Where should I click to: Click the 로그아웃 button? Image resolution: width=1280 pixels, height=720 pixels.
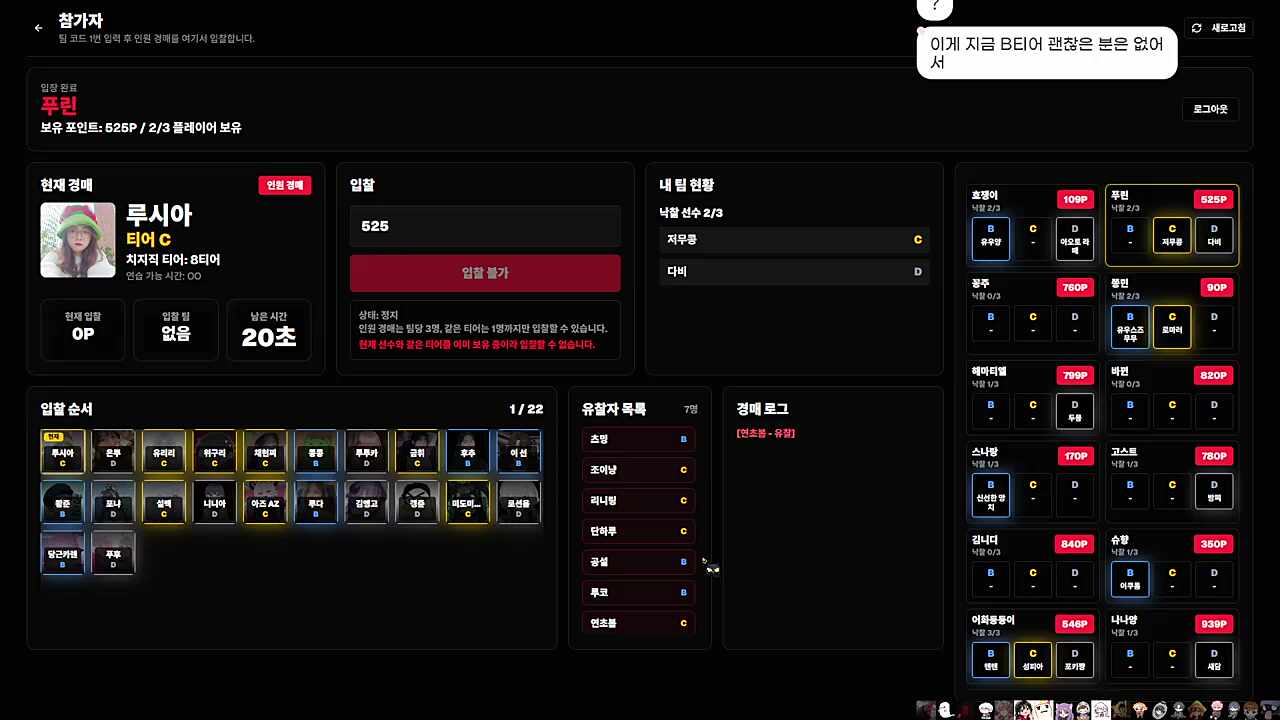pyautogui.click(x=1210, y=109)
